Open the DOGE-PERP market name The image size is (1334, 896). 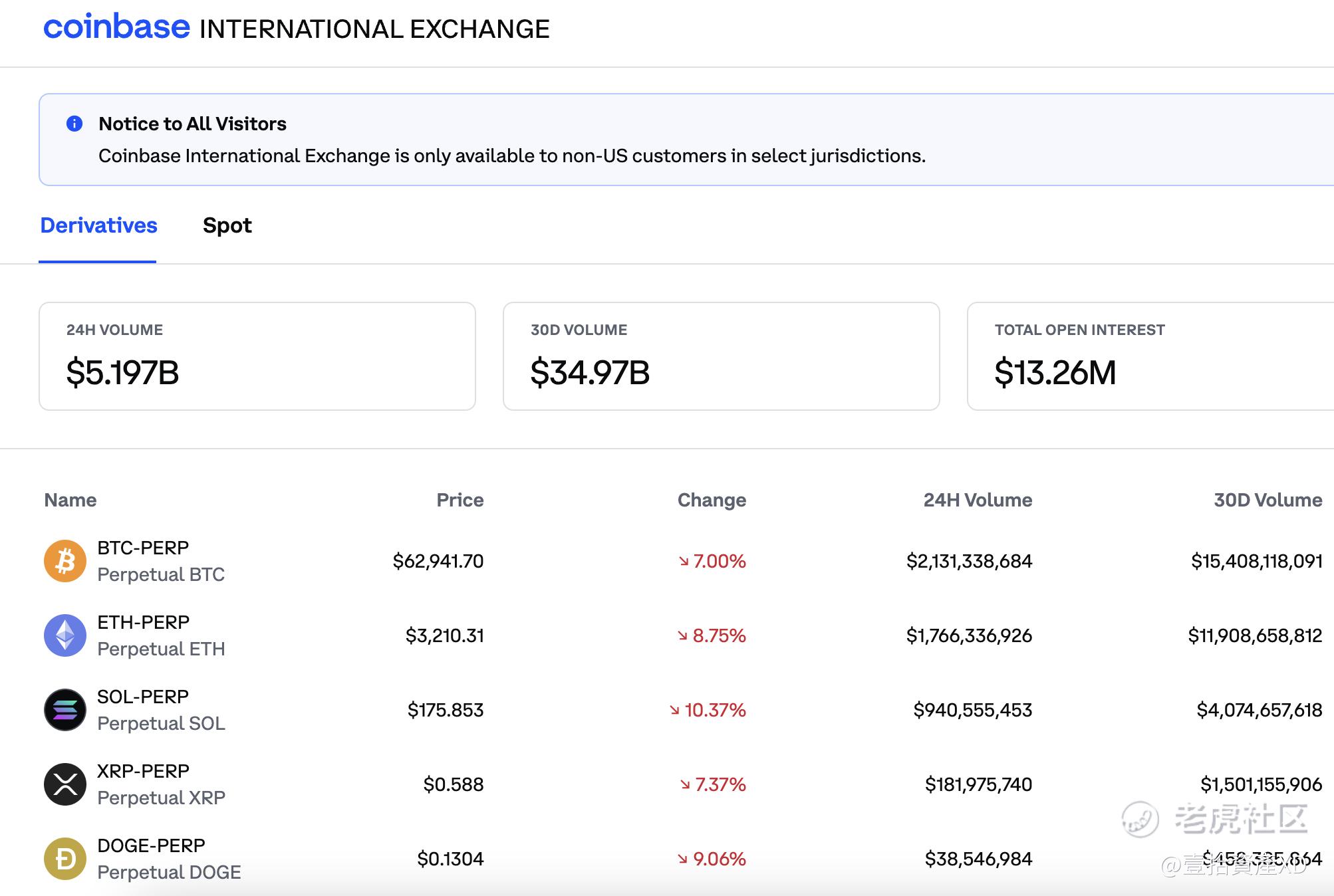pos(151,845)
